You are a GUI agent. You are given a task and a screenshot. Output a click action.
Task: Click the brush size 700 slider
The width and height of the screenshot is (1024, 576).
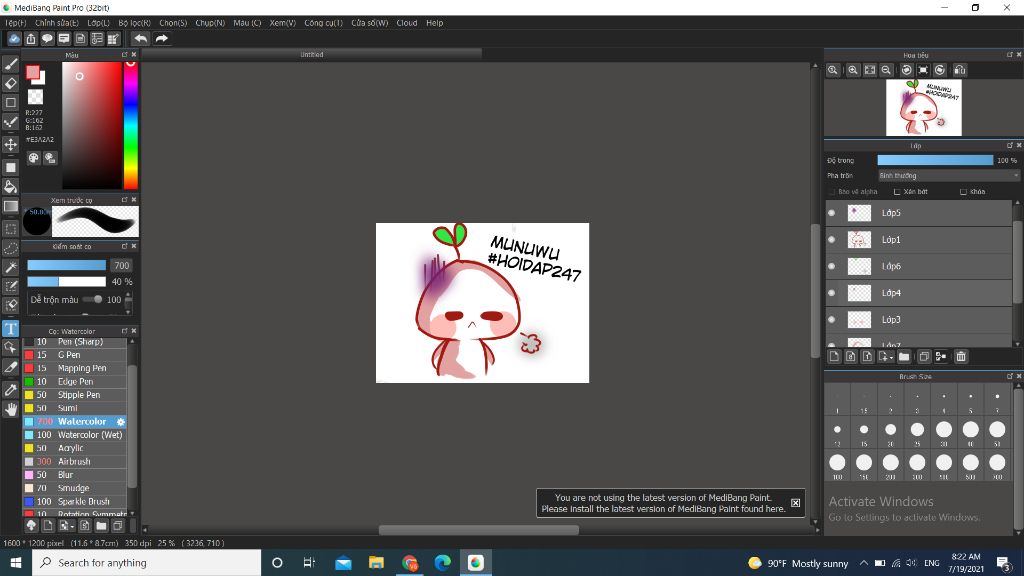(66, 265)
